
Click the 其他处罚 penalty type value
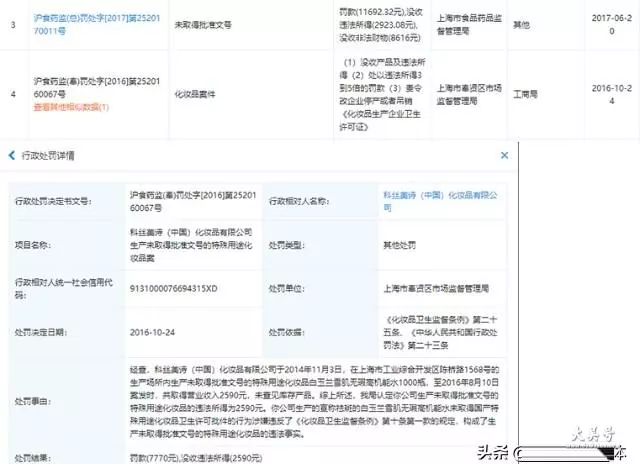tap(399, 245)
